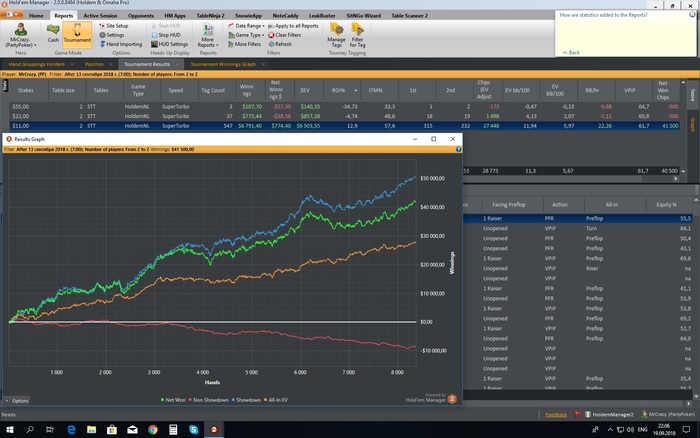
Task: Open the Table Scanner 2 tab
Action: (x=409, y=16)
